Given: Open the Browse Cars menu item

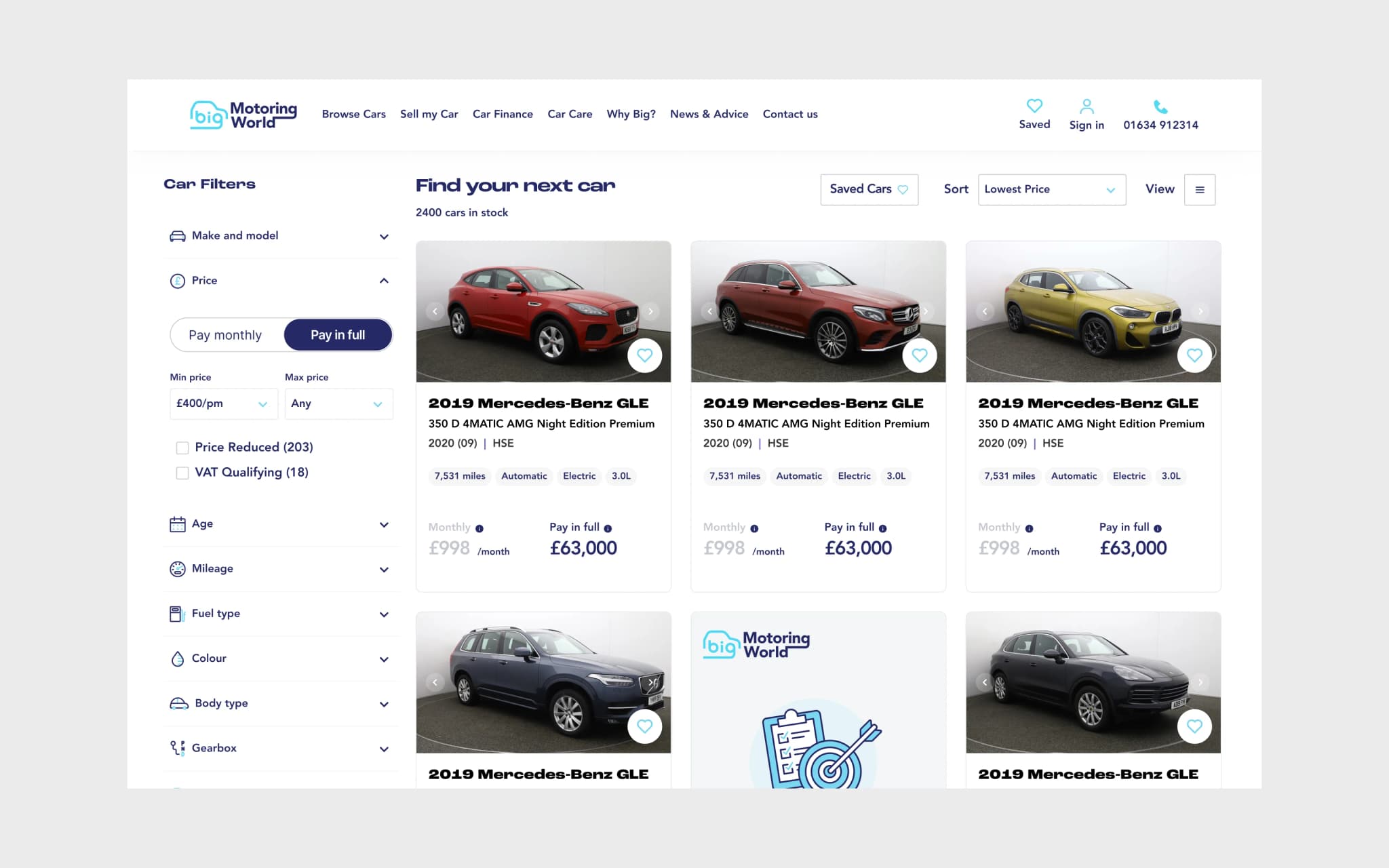Looking at the screenshot, I should (x=353, y=114).
